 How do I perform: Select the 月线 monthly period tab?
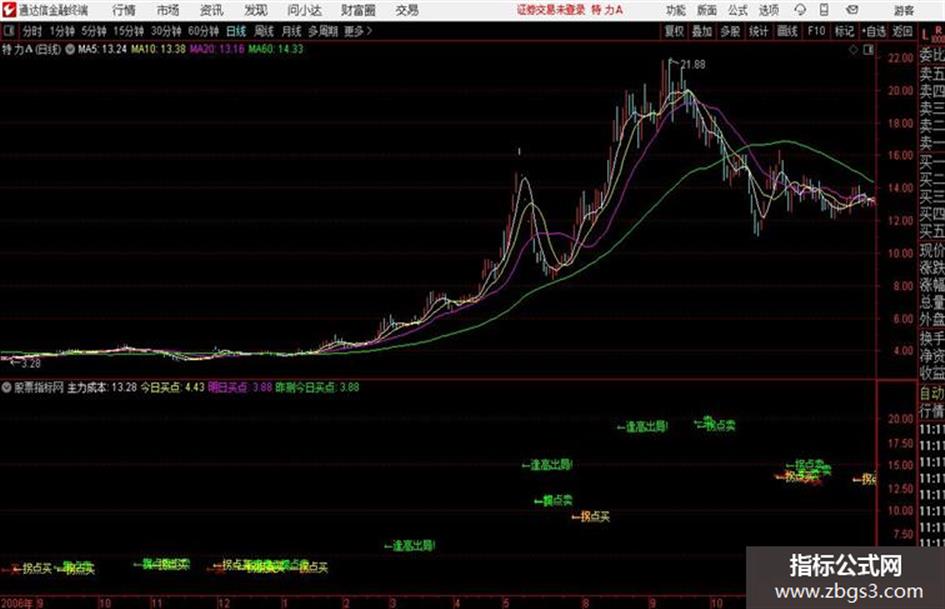coord(292,31)
